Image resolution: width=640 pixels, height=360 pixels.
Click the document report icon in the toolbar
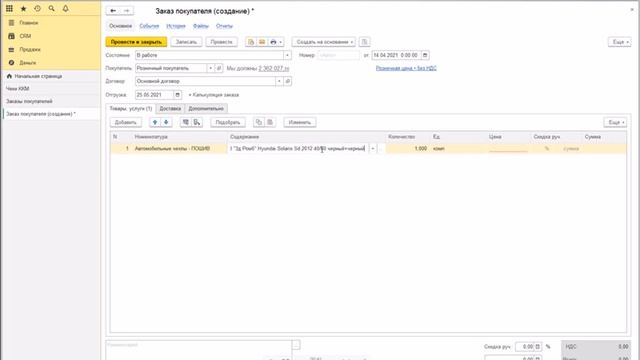point(251,42)
